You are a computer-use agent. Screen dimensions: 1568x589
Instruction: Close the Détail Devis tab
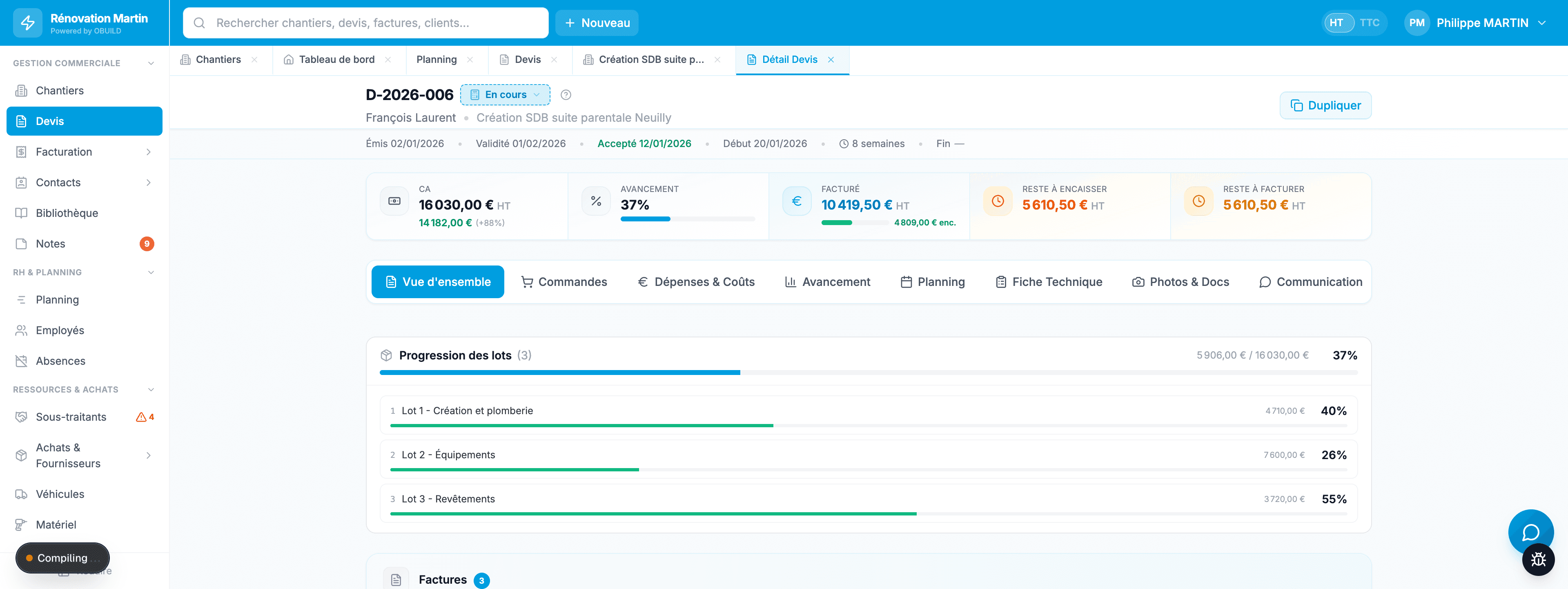tap(831, 60)
